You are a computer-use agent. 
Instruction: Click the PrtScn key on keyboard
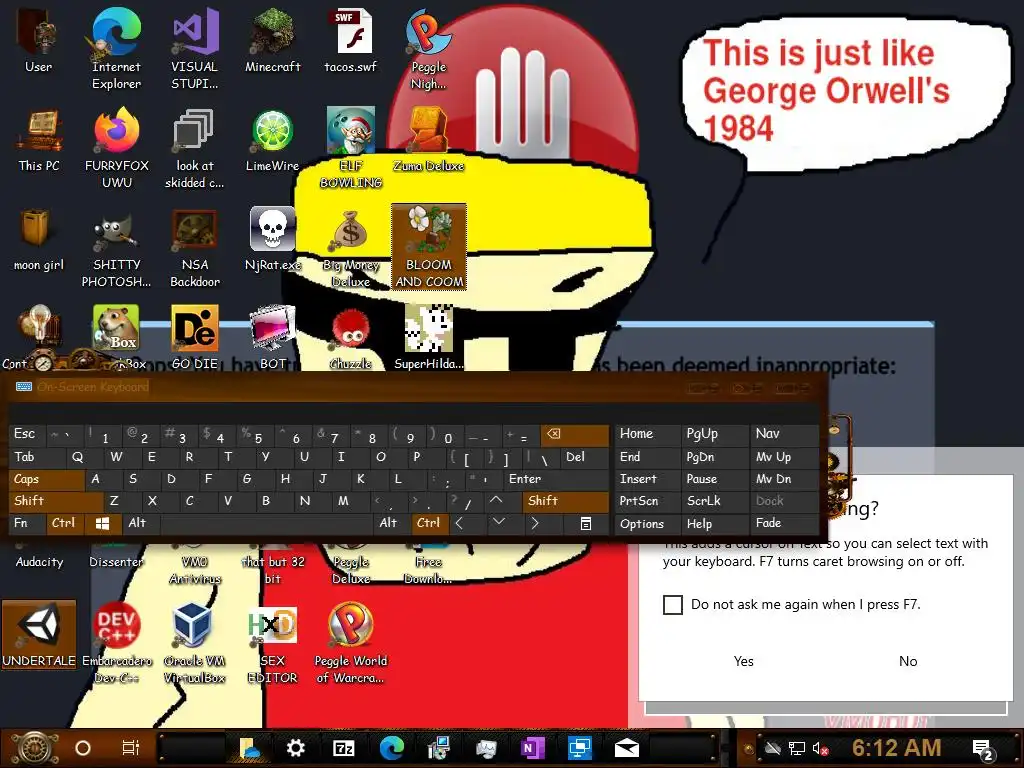[648, 501]
